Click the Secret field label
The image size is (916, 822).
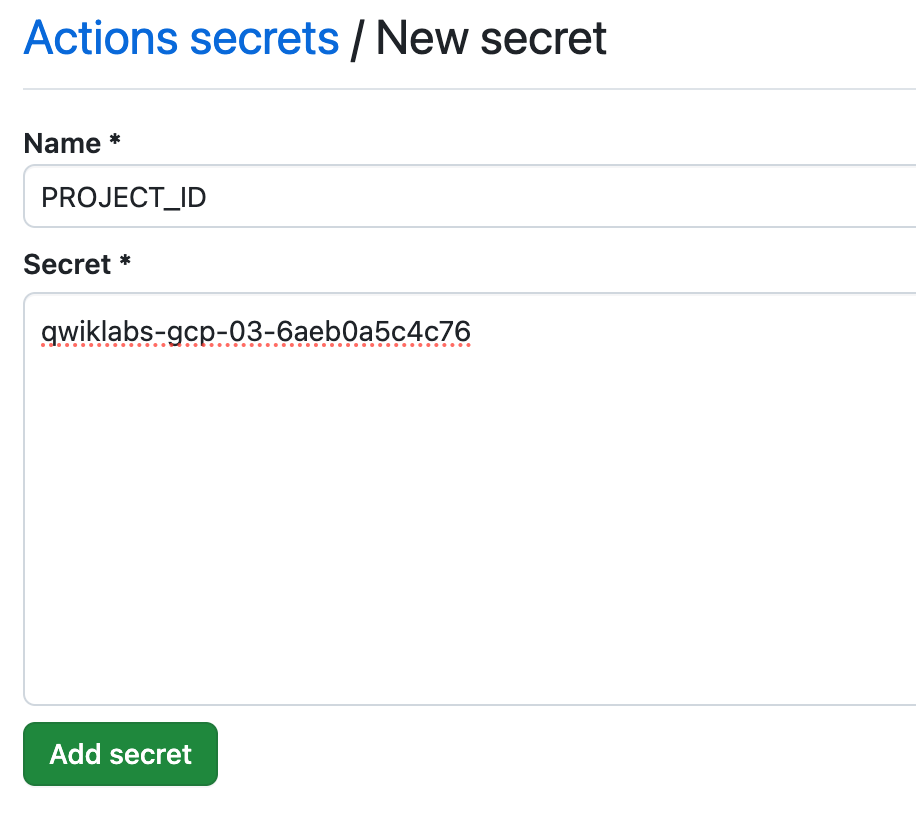click(x=66, y=264)
